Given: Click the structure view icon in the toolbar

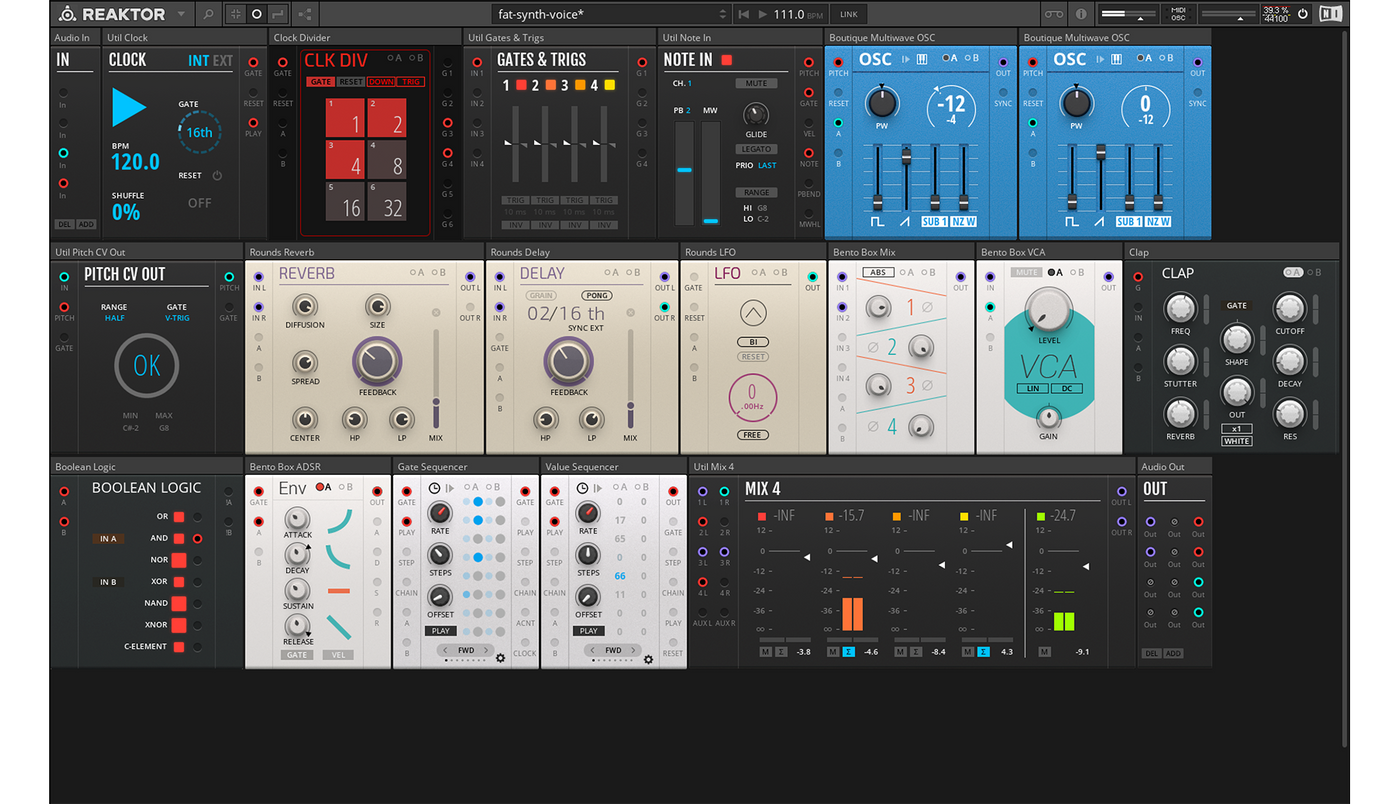Looking at the screenshot, I should (x=305, y=14).
